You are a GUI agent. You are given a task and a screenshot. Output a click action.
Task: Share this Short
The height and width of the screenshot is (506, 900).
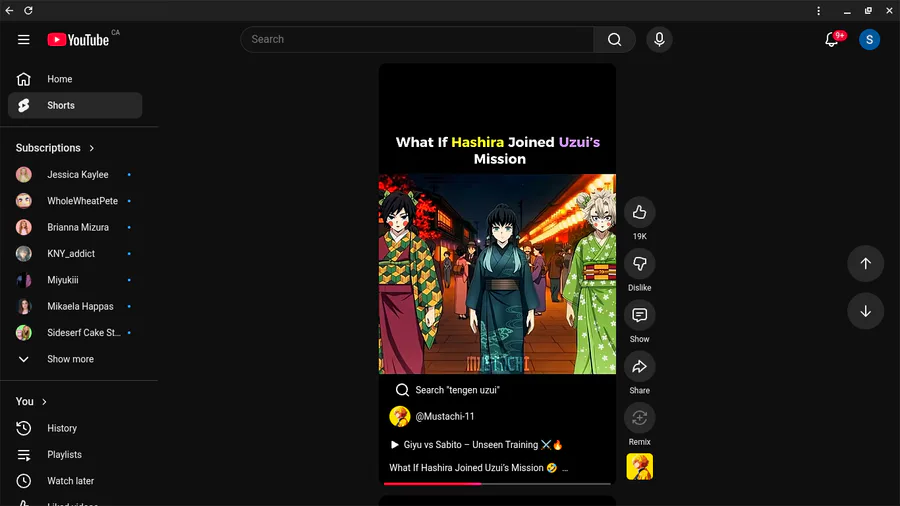coord(639,367)
